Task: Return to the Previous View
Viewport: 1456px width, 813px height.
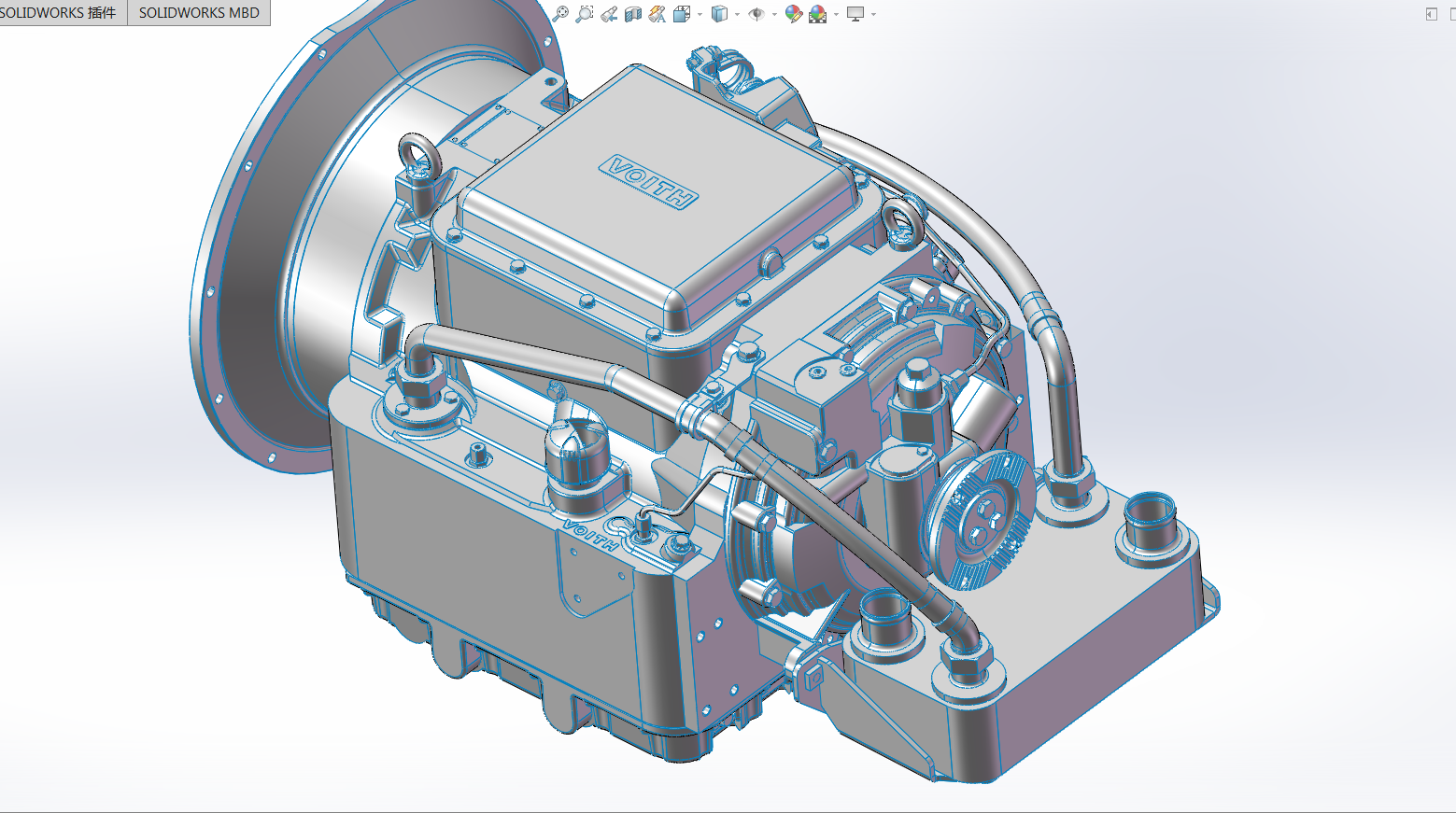Action: pos(609,14)
